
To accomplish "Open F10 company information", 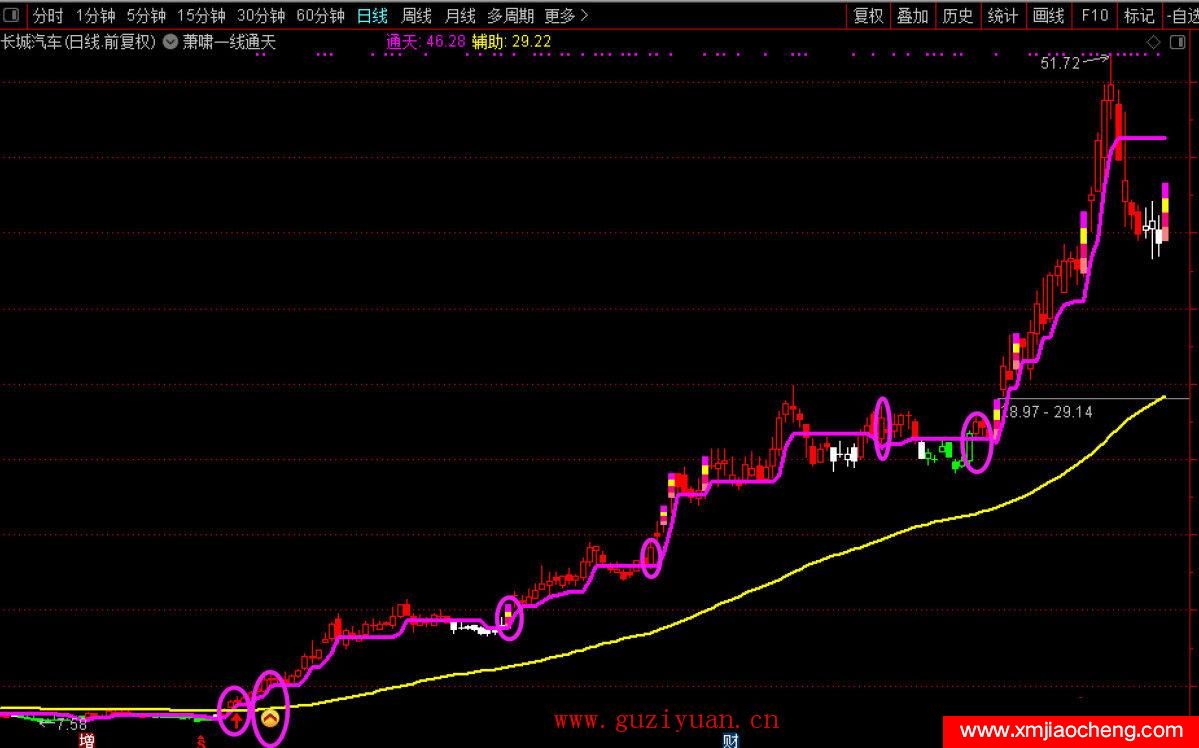I will 1094,16.
